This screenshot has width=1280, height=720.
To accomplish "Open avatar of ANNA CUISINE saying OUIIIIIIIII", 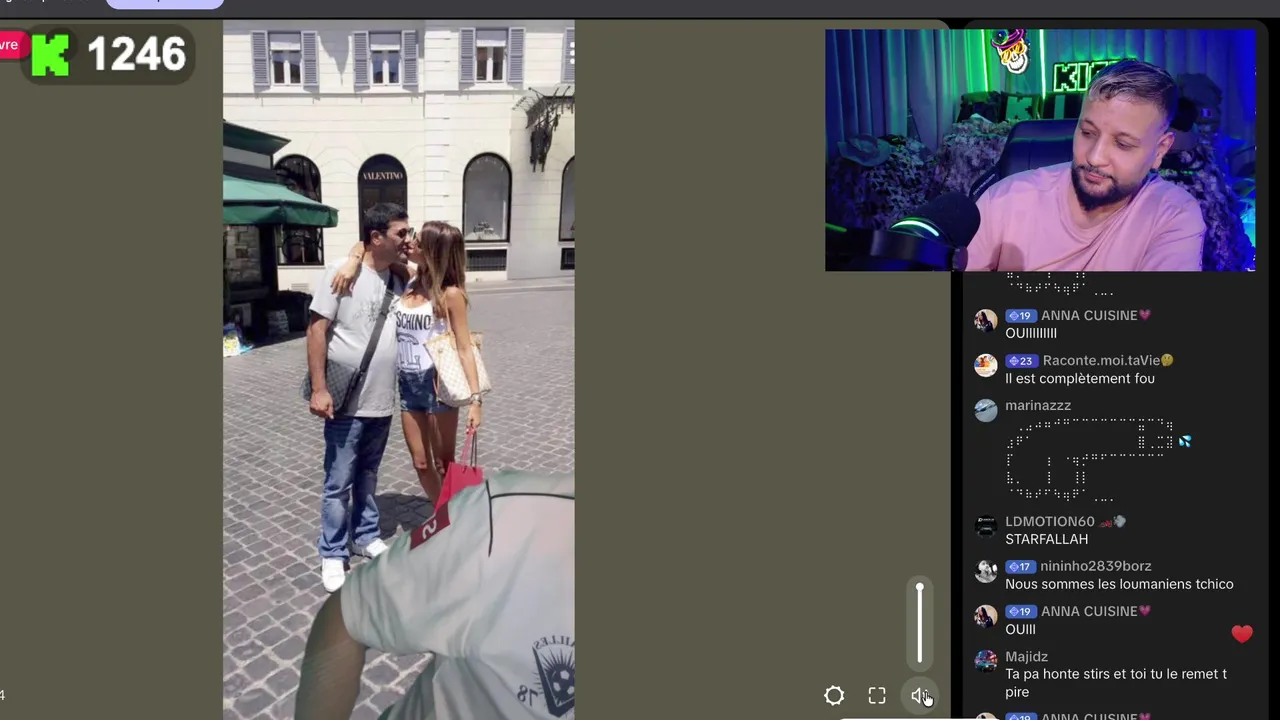I will tap(986, 320).
